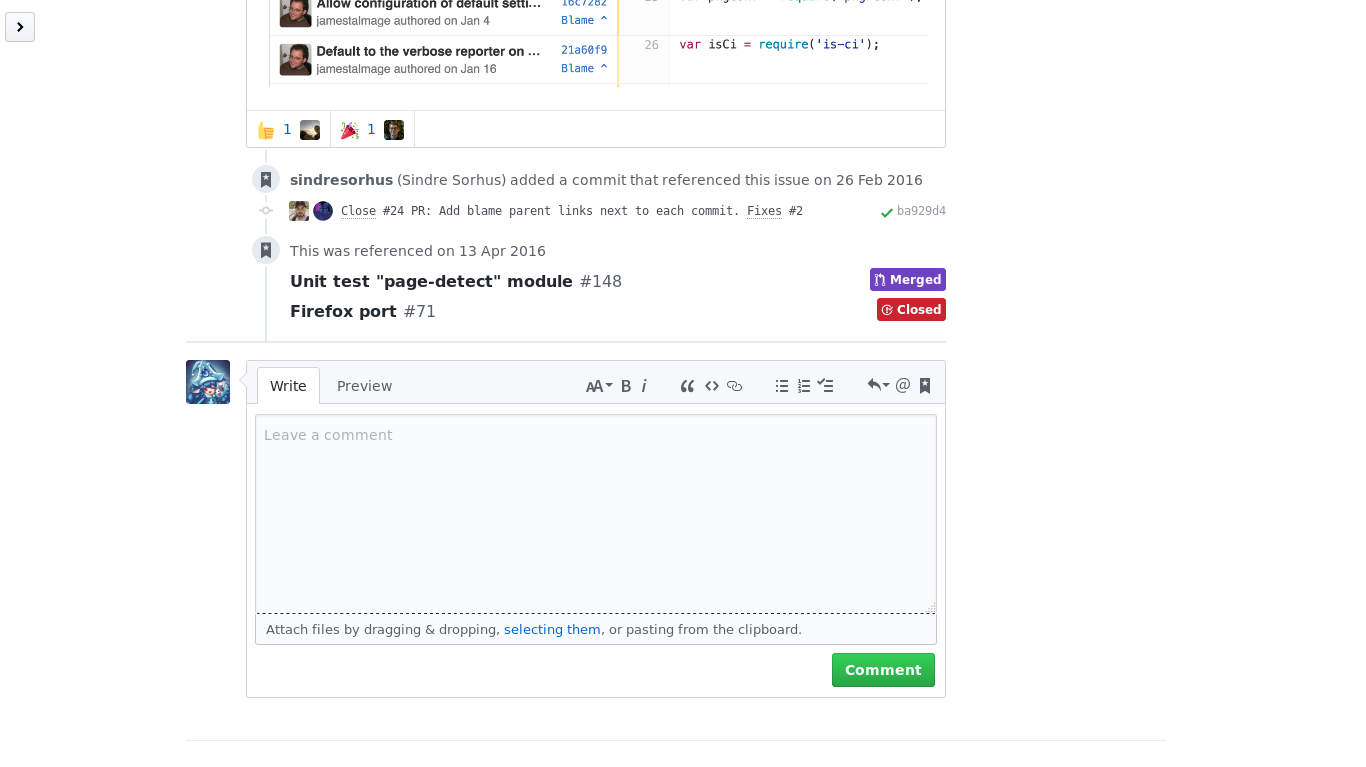Toggle the thumbs up reaction
Viewport: 1366px width, 767px height.
pyautogui.click(x=287, y=128)
